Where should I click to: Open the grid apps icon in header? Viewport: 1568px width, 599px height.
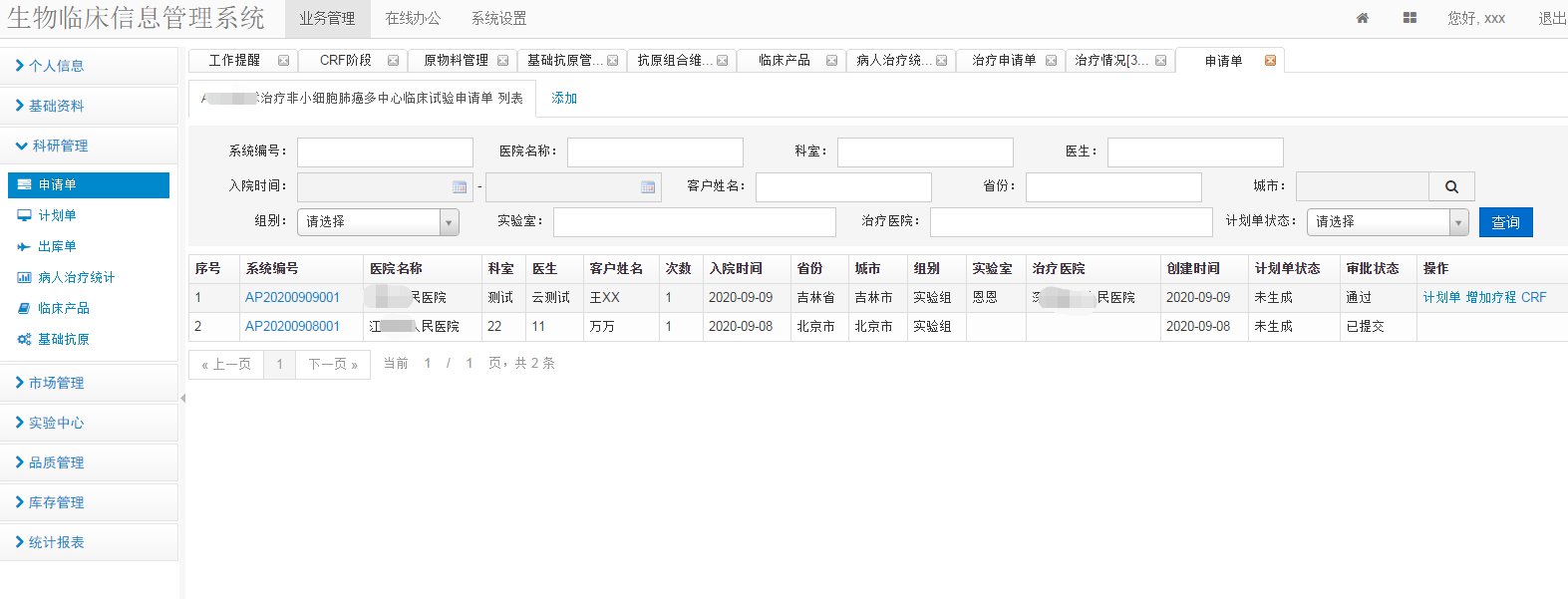1410,18
